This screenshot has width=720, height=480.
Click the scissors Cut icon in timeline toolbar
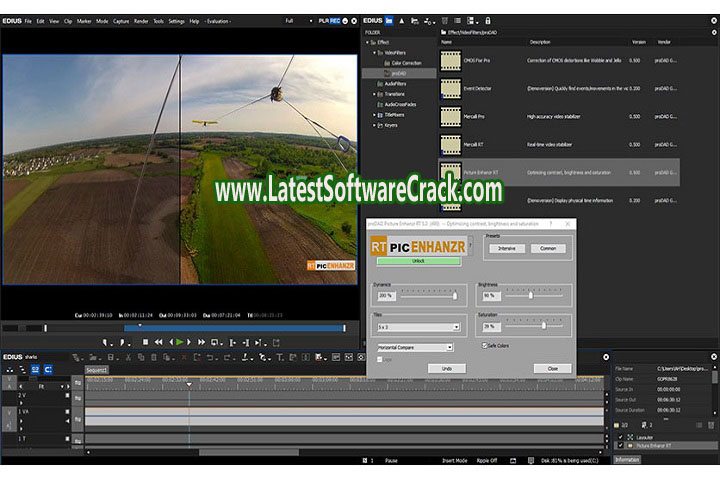(x=129, y=357)
